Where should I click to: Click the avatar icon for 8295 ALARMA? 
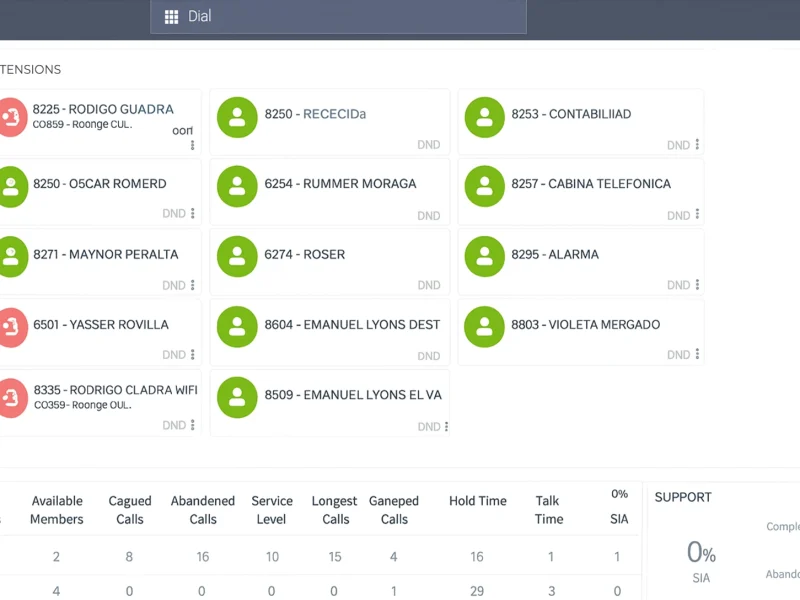[485, 256]
